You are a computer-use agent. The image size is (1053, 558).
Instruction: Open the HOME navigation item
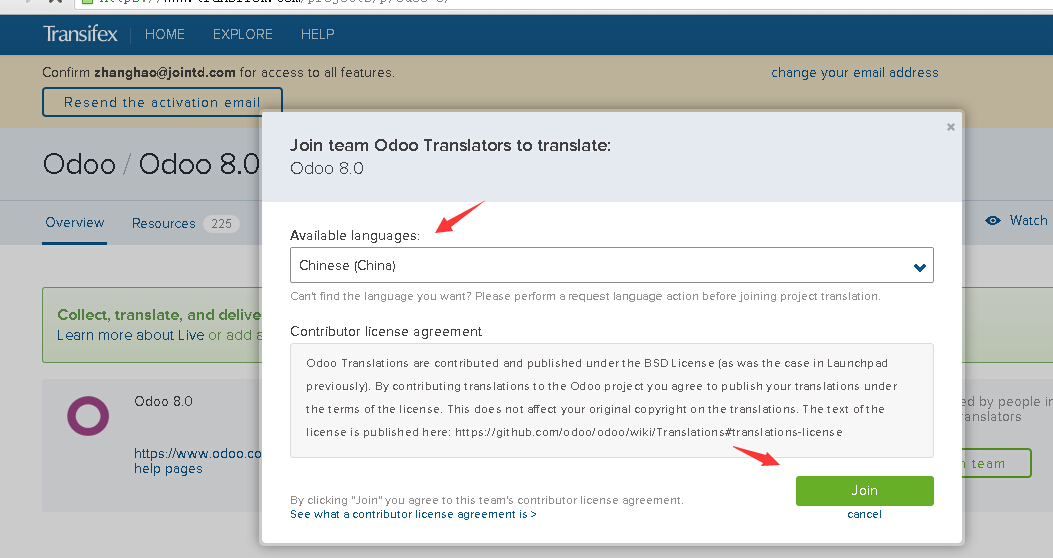(165, 34)
